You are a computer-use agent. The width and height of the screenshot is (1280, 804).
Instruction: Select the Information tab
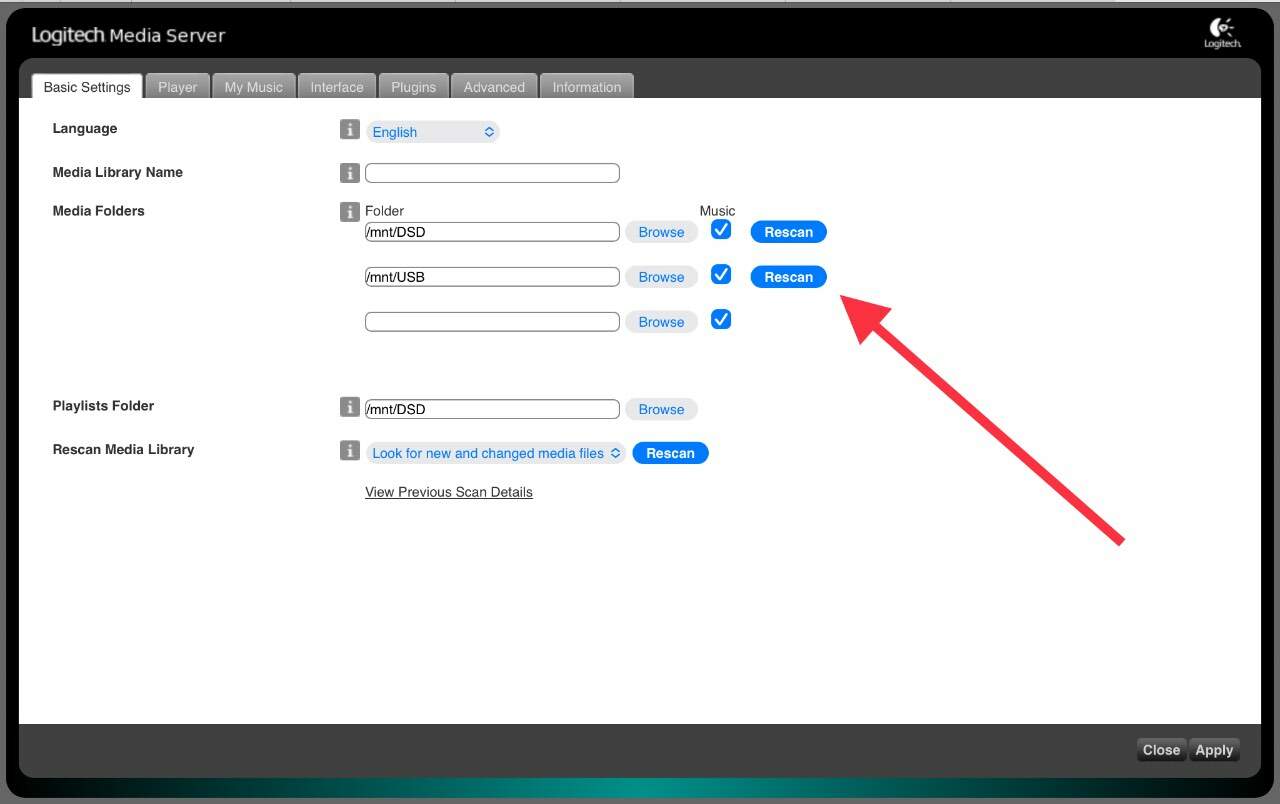[587, 86]
